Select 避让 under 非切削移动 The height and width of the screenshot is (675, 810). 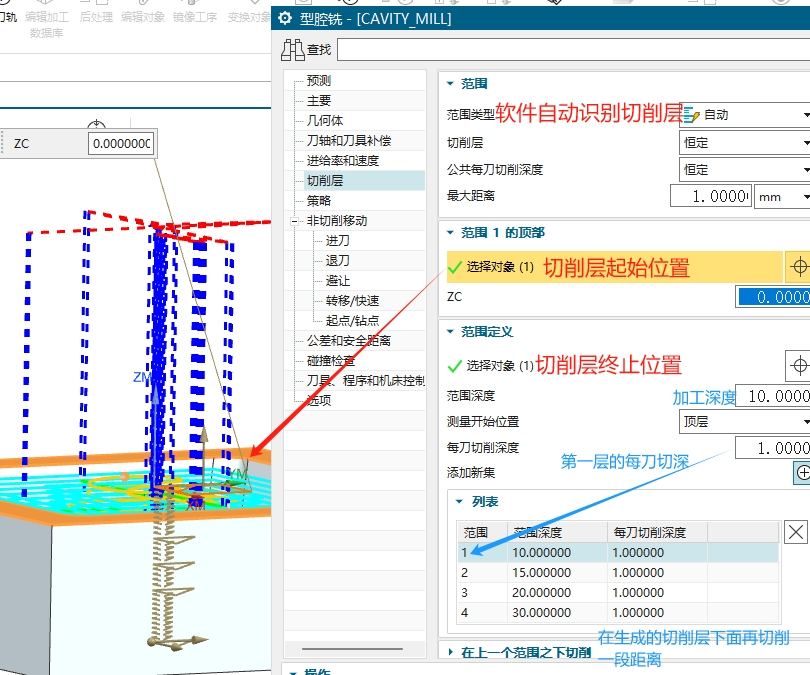click(337, 281)
